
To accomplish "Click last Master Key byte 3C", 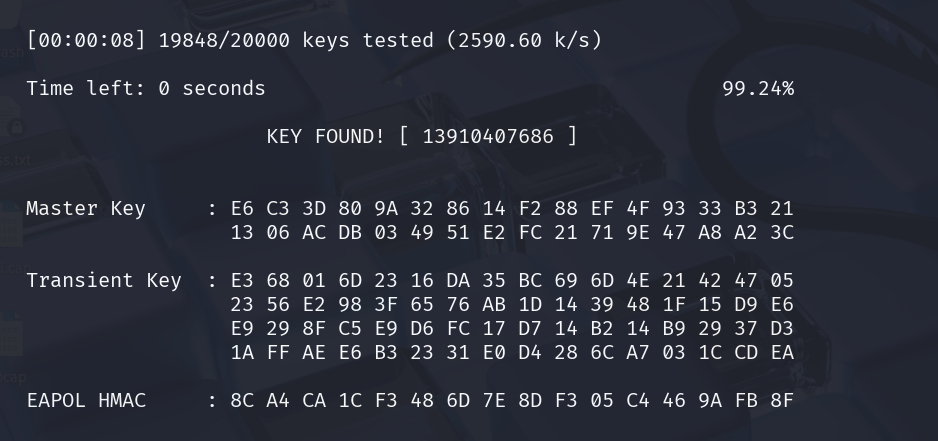I will [x=781, y=233].
